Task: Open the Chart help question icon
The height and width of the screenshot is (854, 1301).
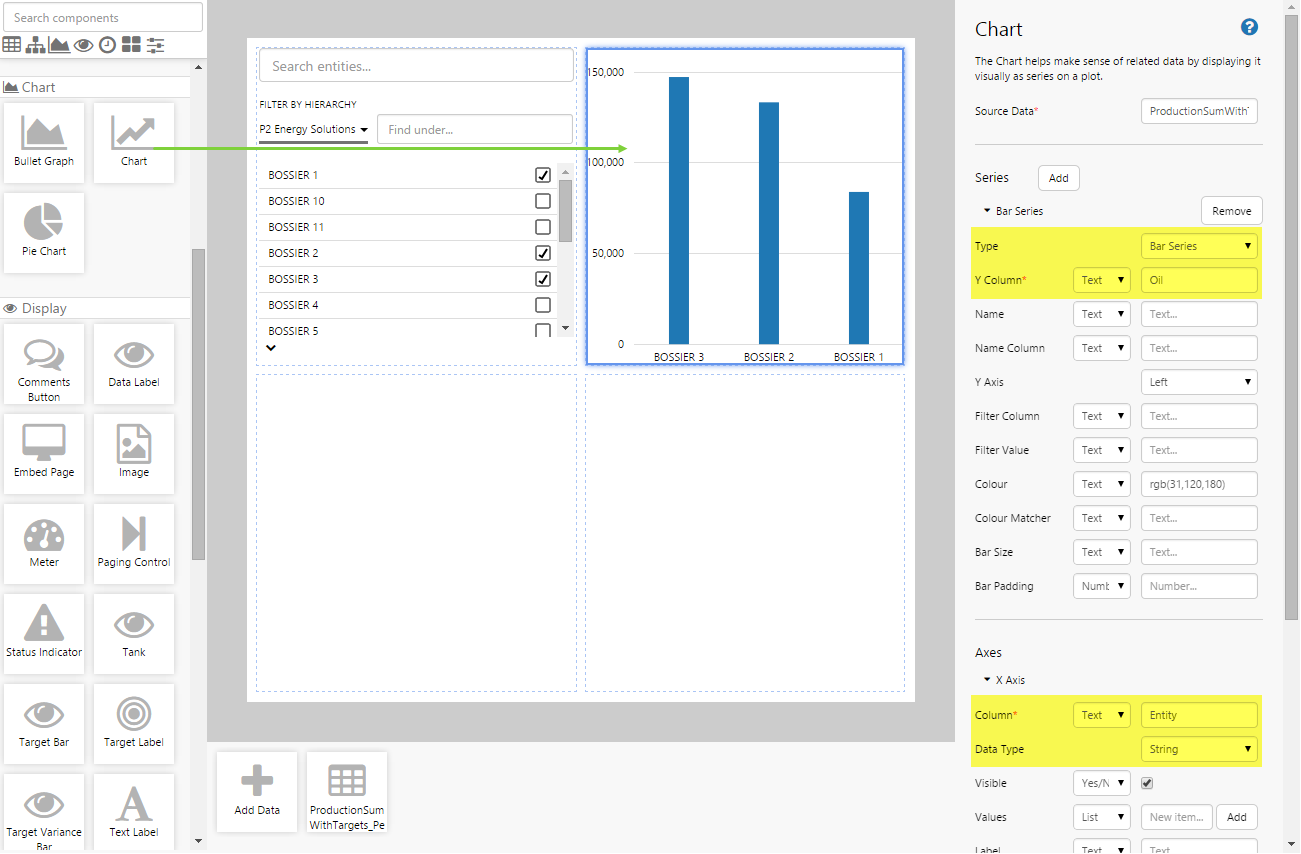Action: pyautogui.click(x=1249, y=28)
